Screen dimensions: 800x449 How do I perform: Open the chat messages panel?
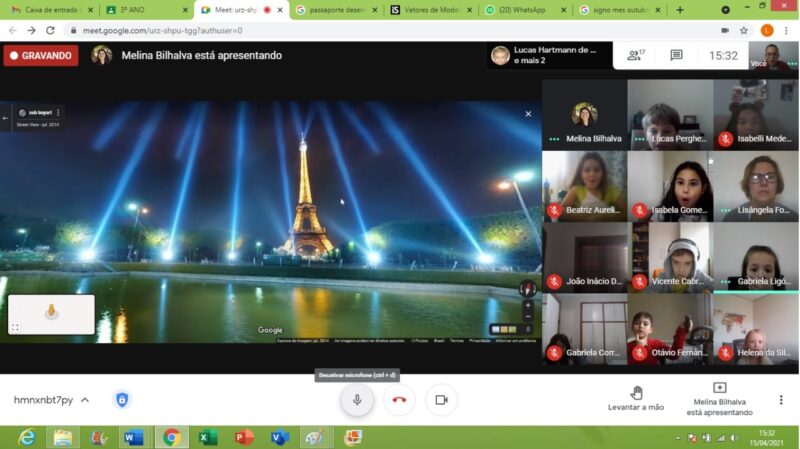pos(676,56)
